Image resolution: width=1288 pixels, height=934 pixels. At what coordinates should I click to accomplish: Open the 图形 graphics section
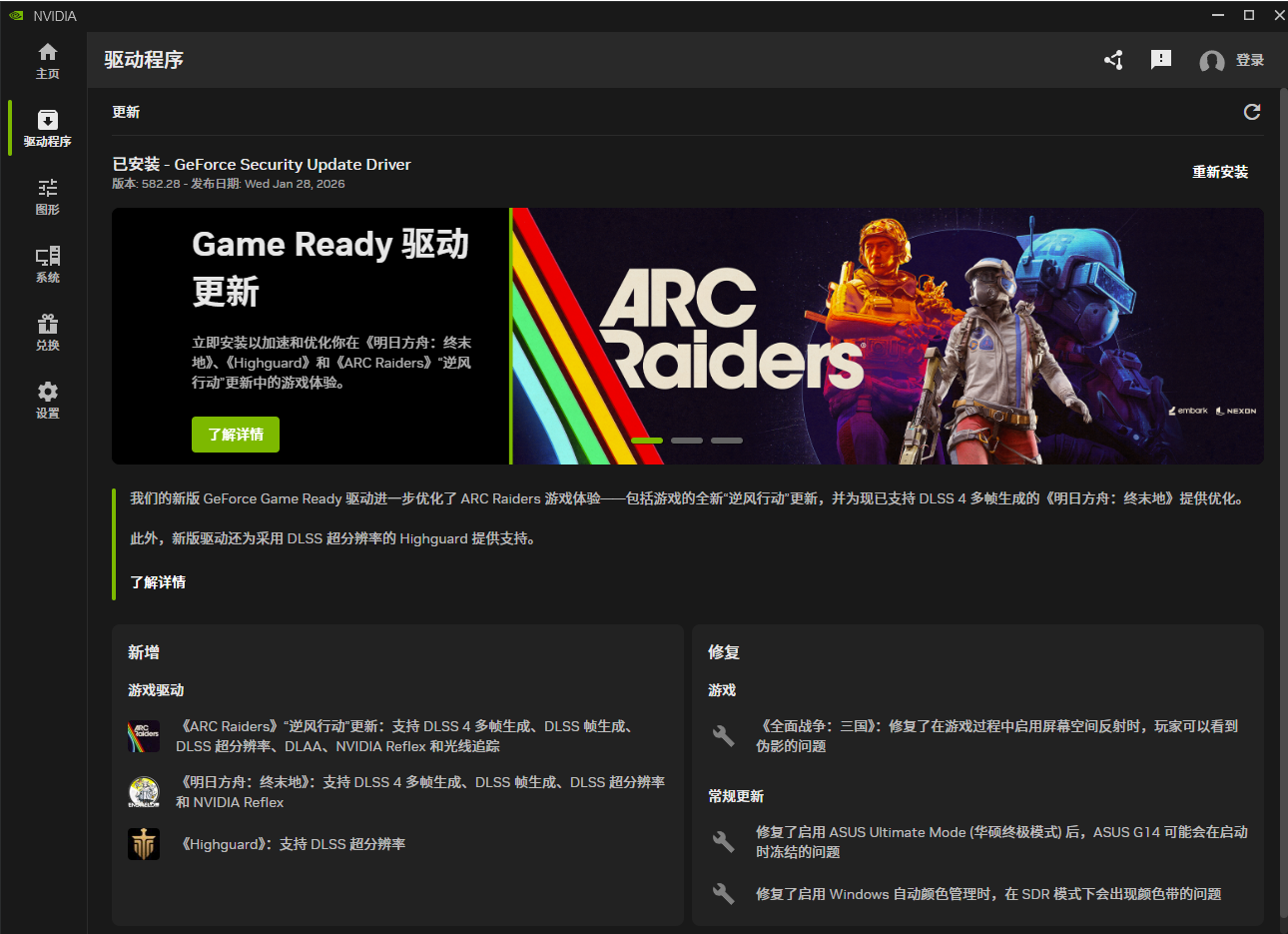click(47, 197)
